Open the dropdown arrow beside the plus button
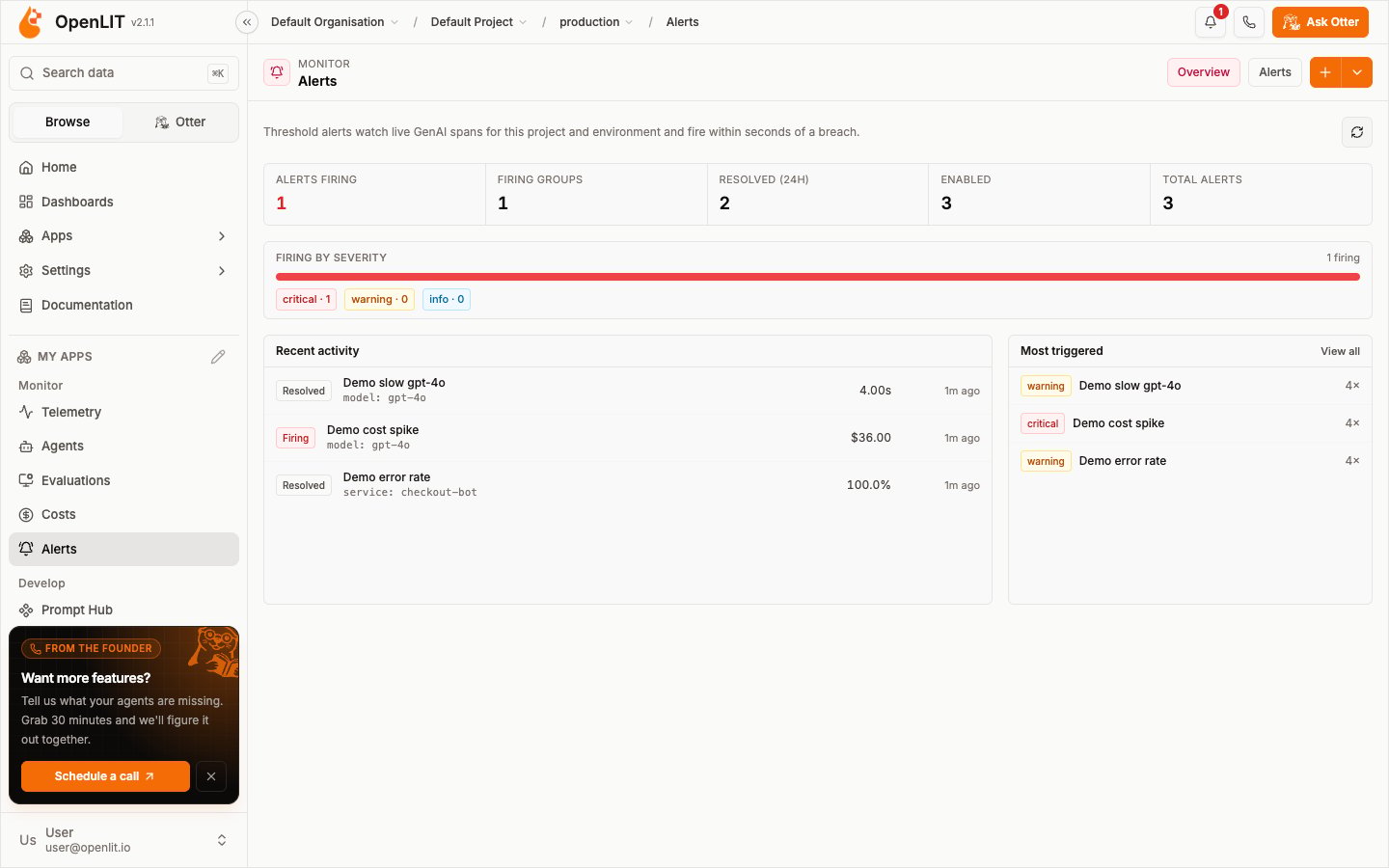 pos(1357,72)
